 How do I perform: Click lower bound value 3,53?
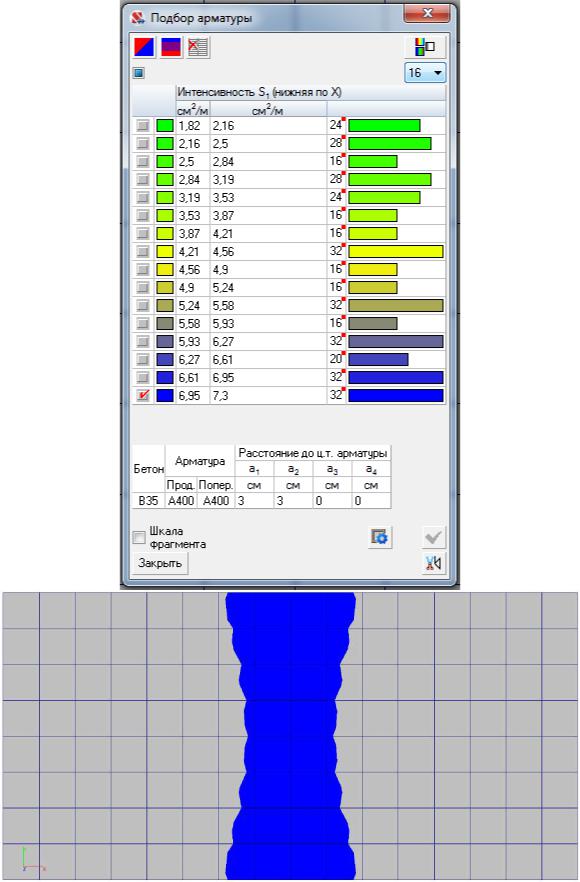click(x=189, y=215)
